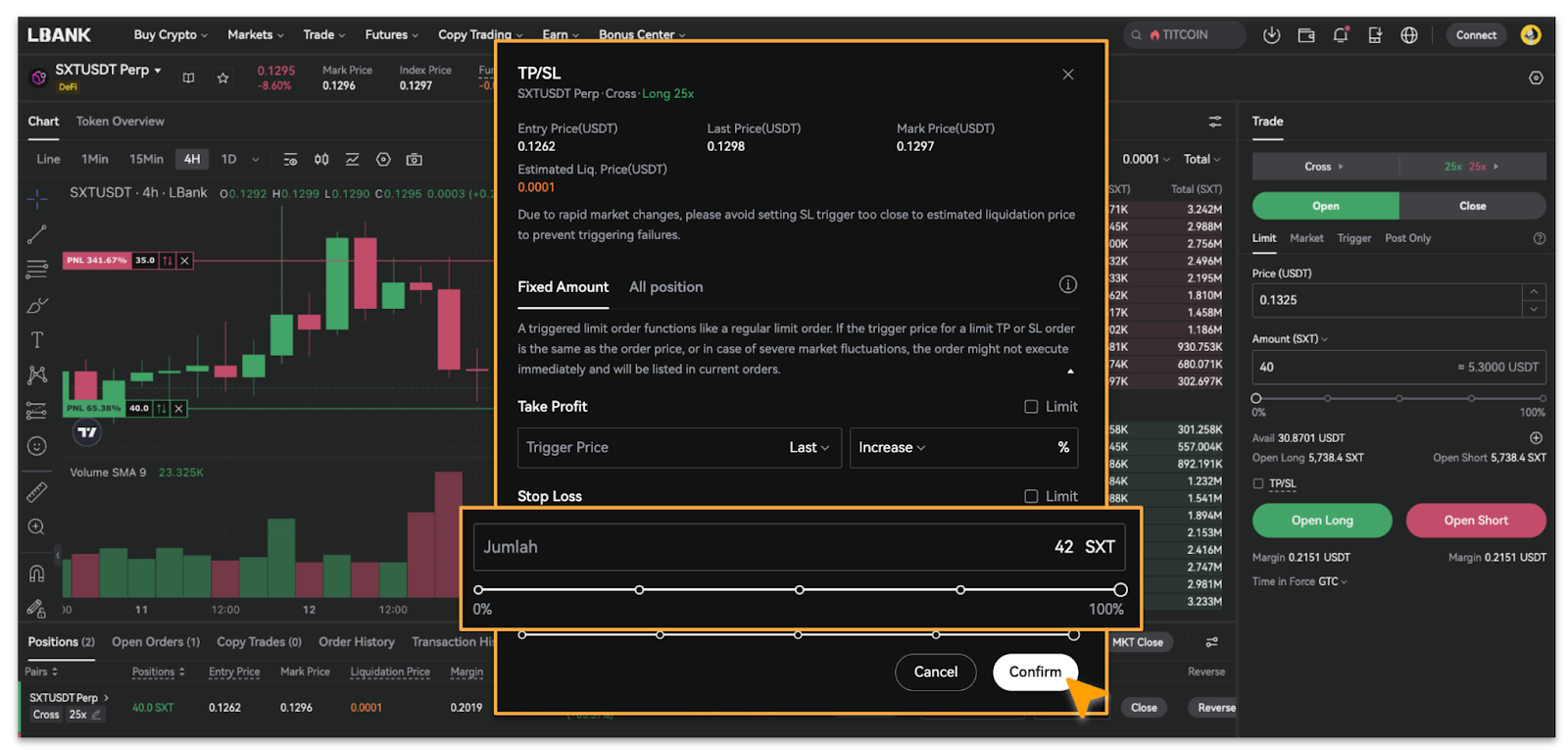Click the Cancel button in TP/SL dialog
The image size is (1568, 750).
click(x=936, y=672)
